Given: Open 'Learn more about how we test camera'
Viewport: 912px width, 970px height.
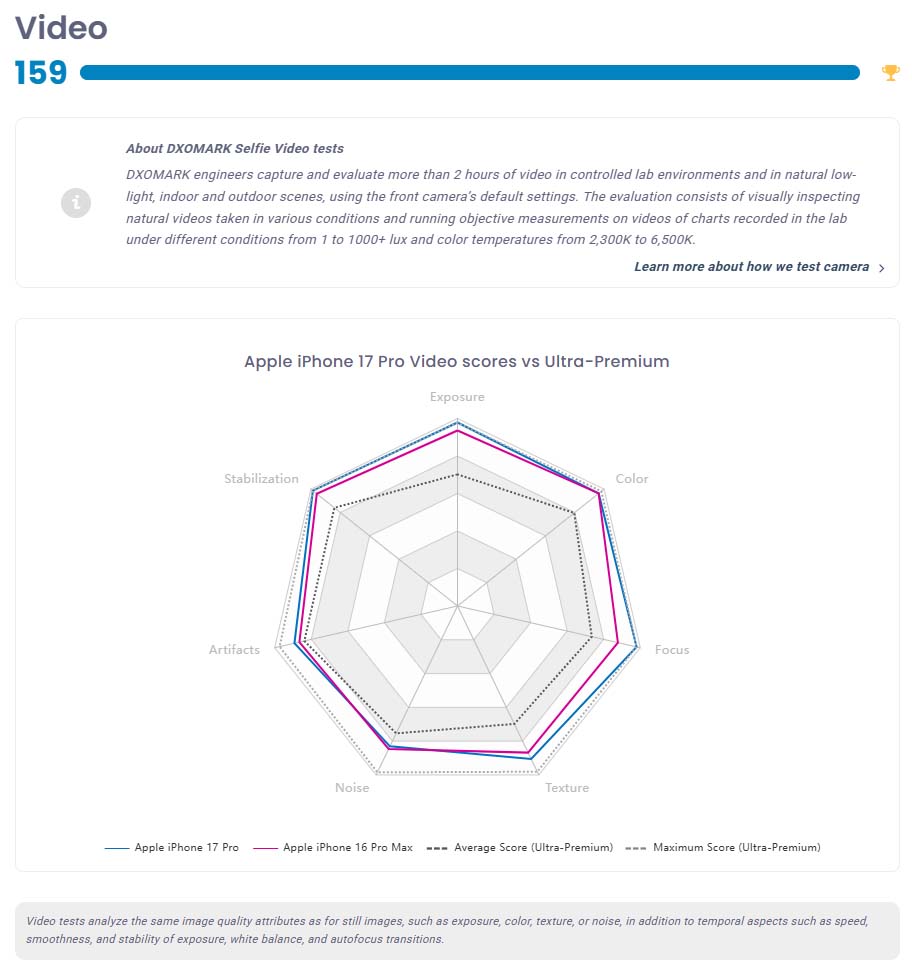Looking at the screenshot, I should point(751,267).
